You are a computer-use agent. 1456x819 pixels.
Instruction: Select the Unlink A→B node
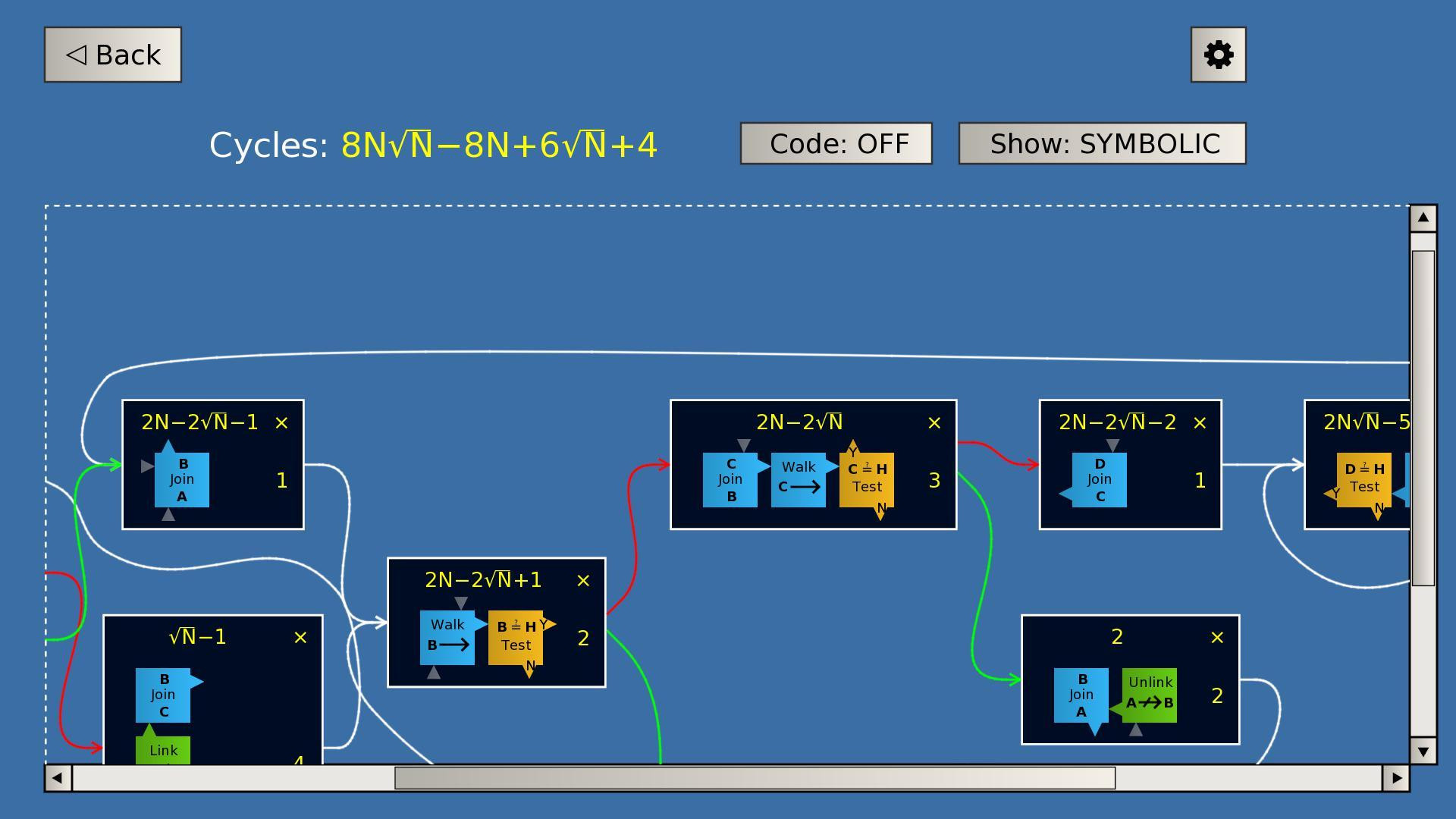point(1150,695)
